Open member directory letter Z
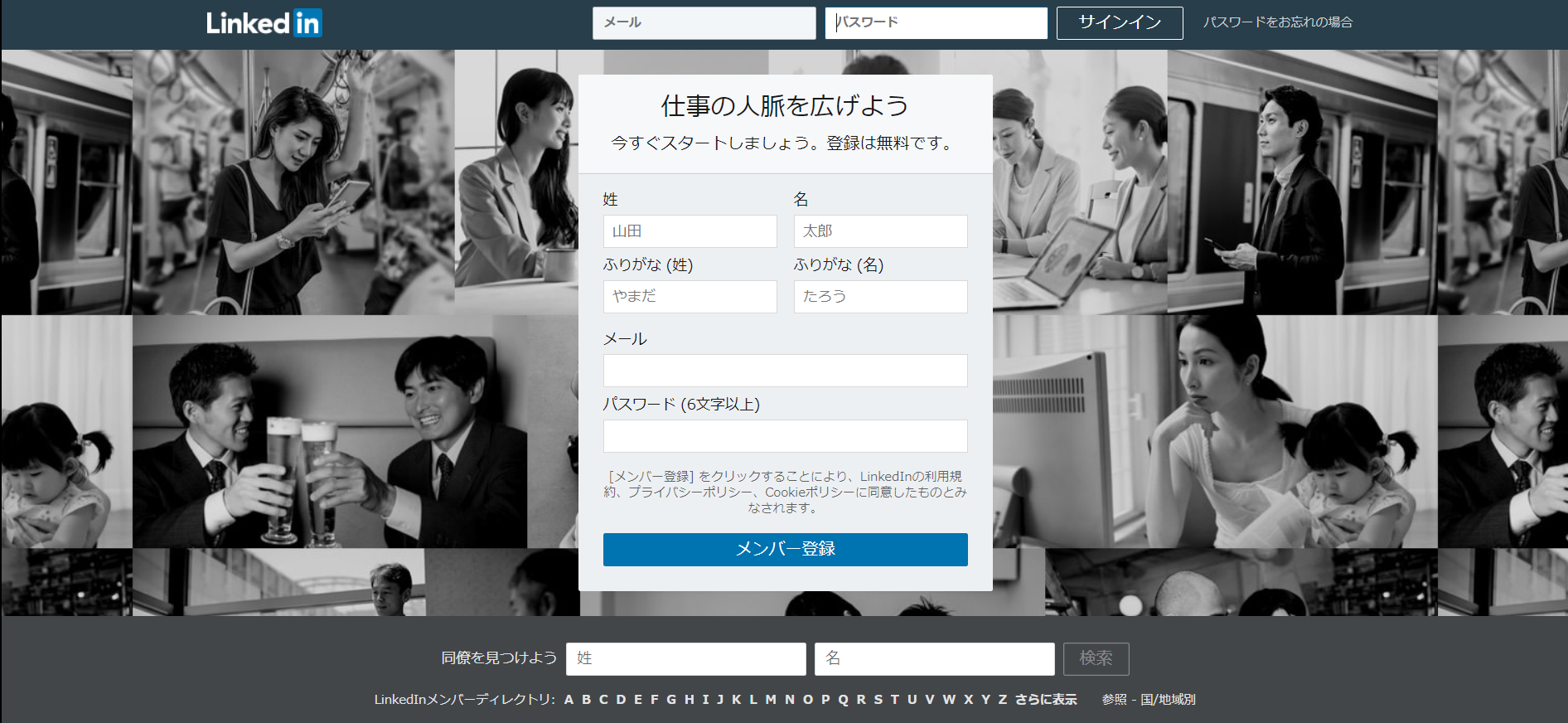The height and width of the screenshot is (723, 1568). 1002,700
